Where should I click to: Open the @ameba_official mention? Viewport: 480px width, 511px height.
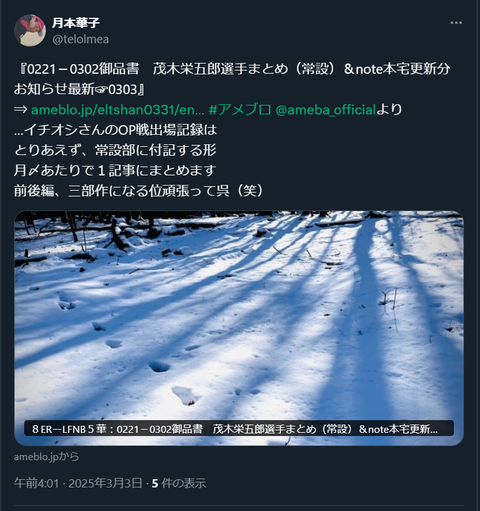(x=326, y=110)
